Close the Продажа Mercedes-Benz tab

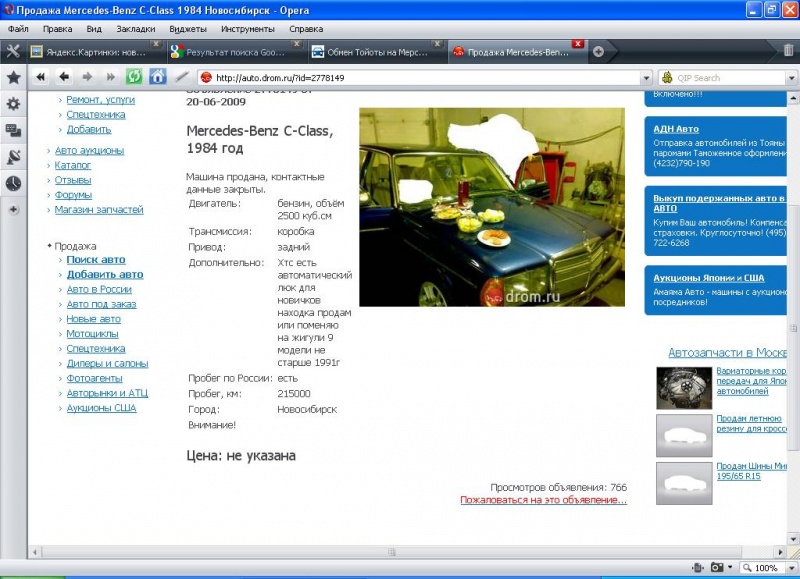coord(578,44)
